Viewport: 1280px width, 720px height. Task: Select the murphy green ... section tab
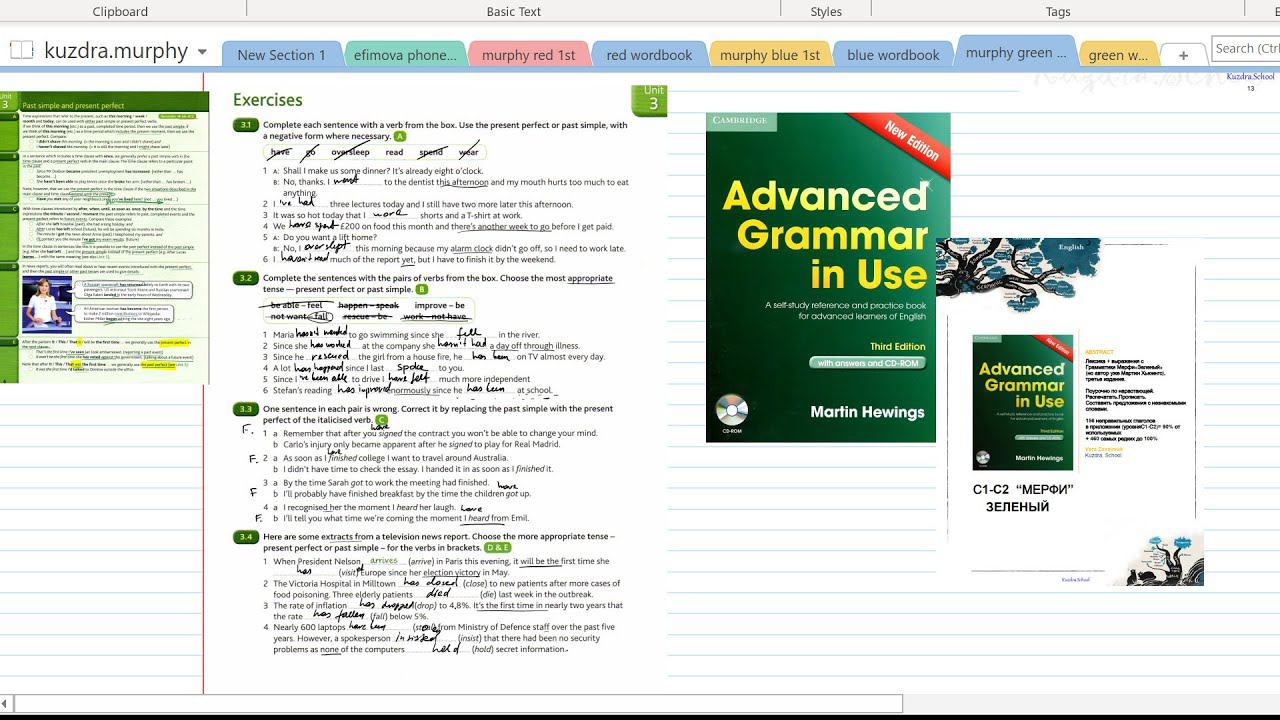click(1015, 53)
